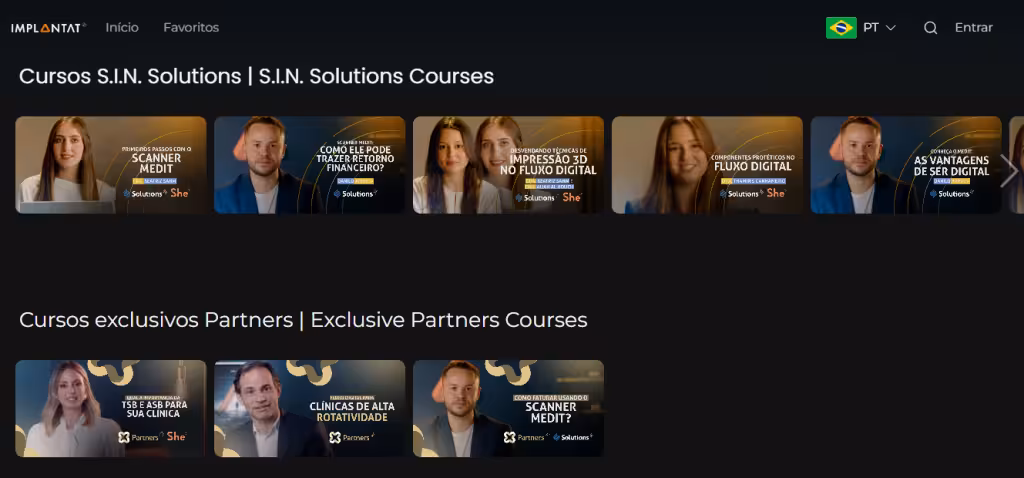Click the She logo on the Scanner Medit card
Viewport: 1024px width, 478px height.
pos(180,193)
